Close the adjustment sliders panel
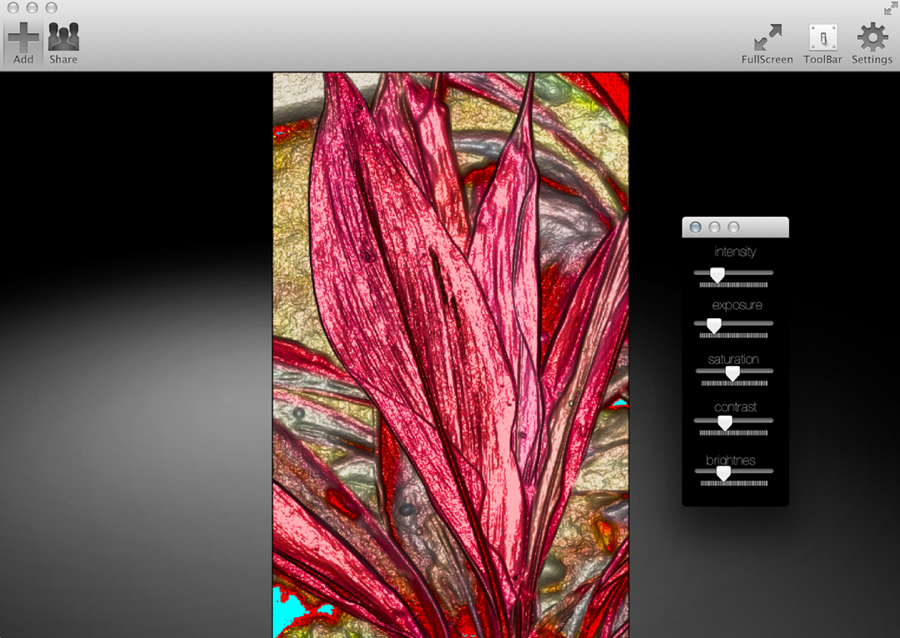 [x=695, y=227]
